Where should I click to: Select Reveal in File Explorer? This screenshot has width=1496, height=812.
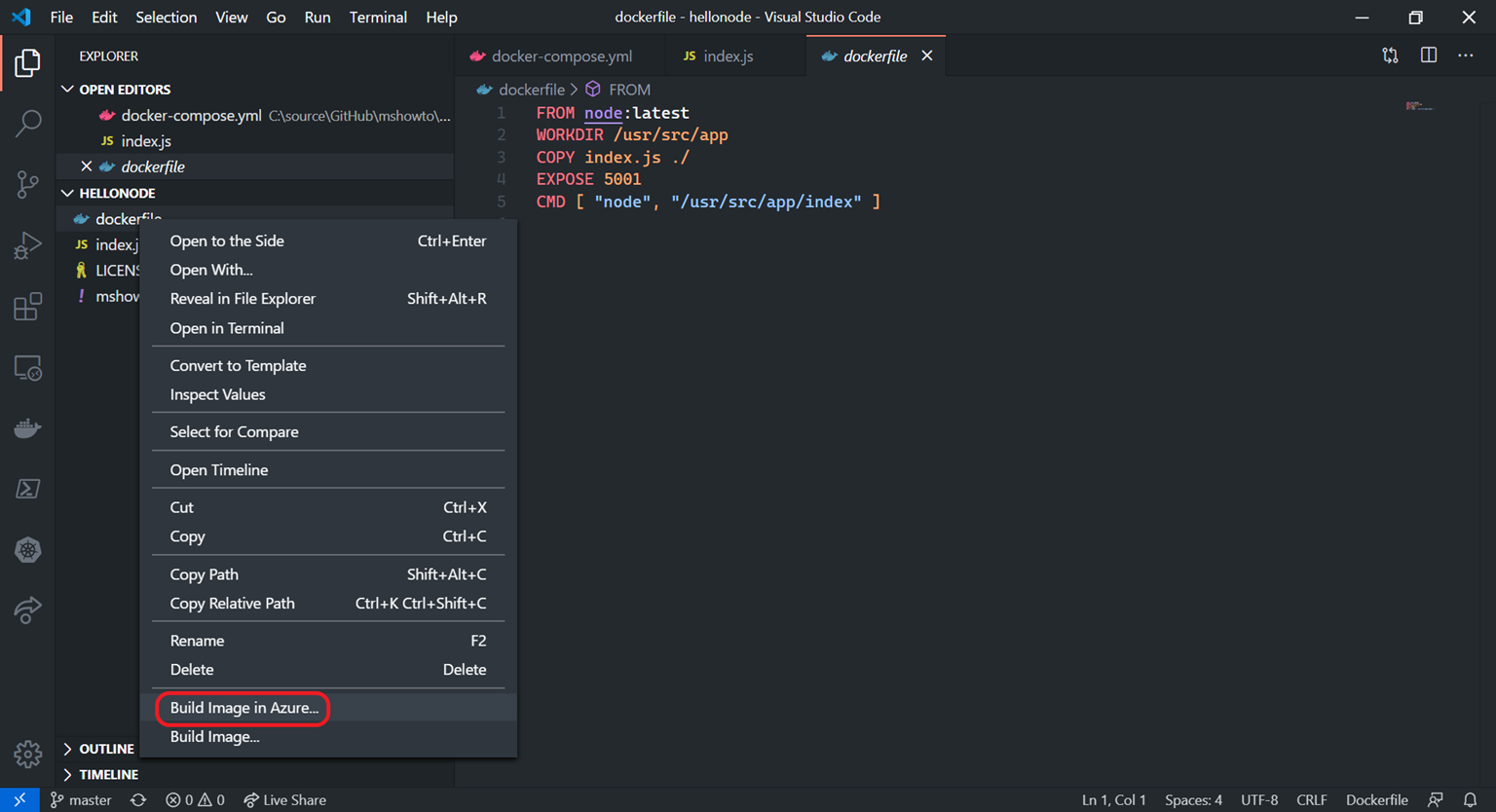[x=328, y=299]
